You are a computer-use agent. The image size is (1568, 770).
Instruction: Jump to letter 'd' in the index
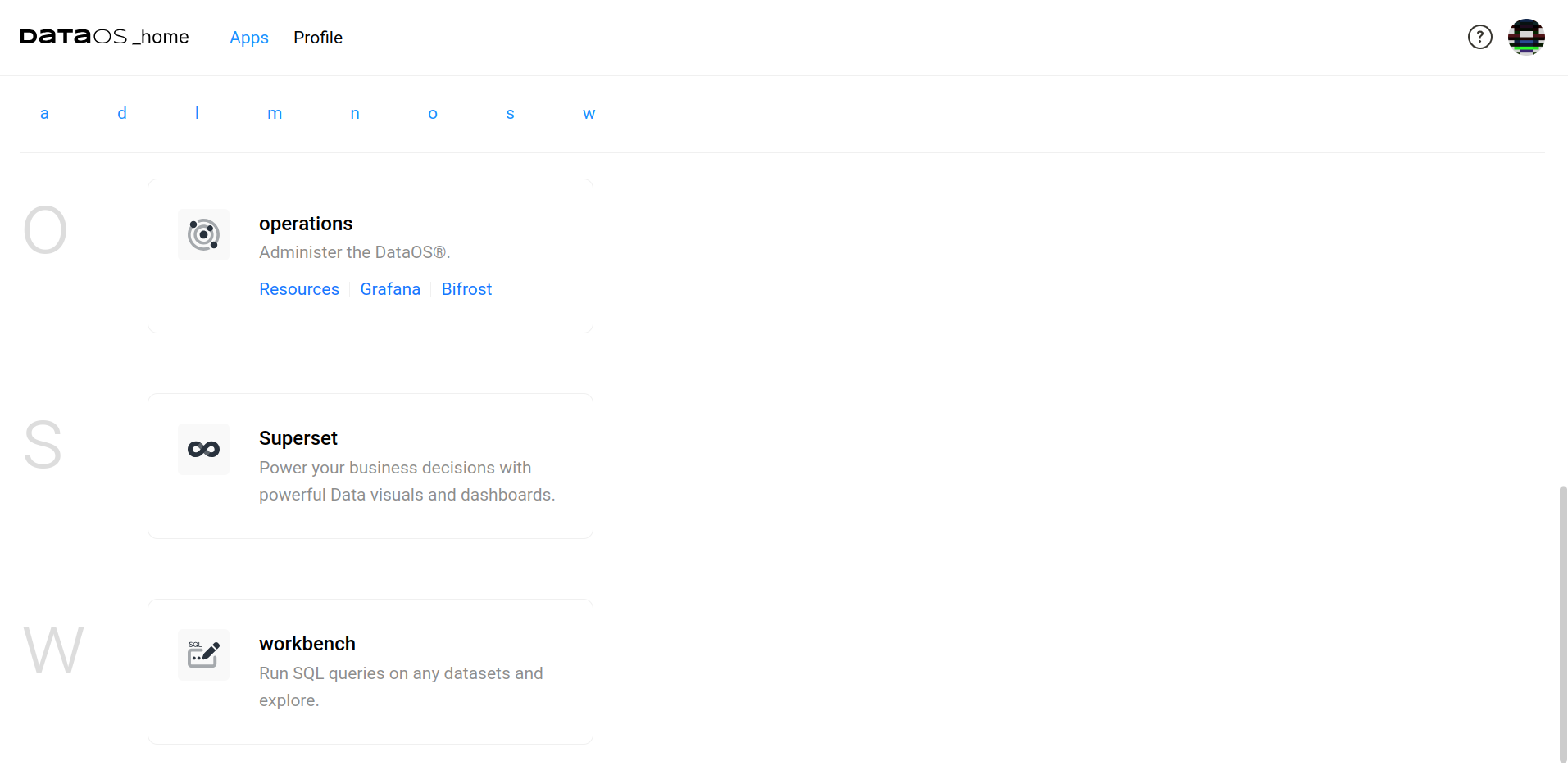click(122, 114)
